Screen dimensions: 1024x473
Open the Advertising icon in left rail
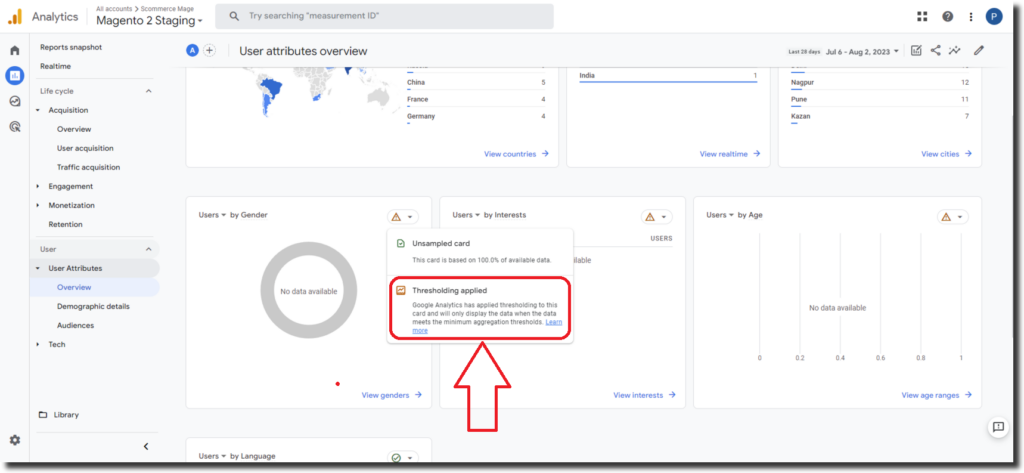point(15,127)
